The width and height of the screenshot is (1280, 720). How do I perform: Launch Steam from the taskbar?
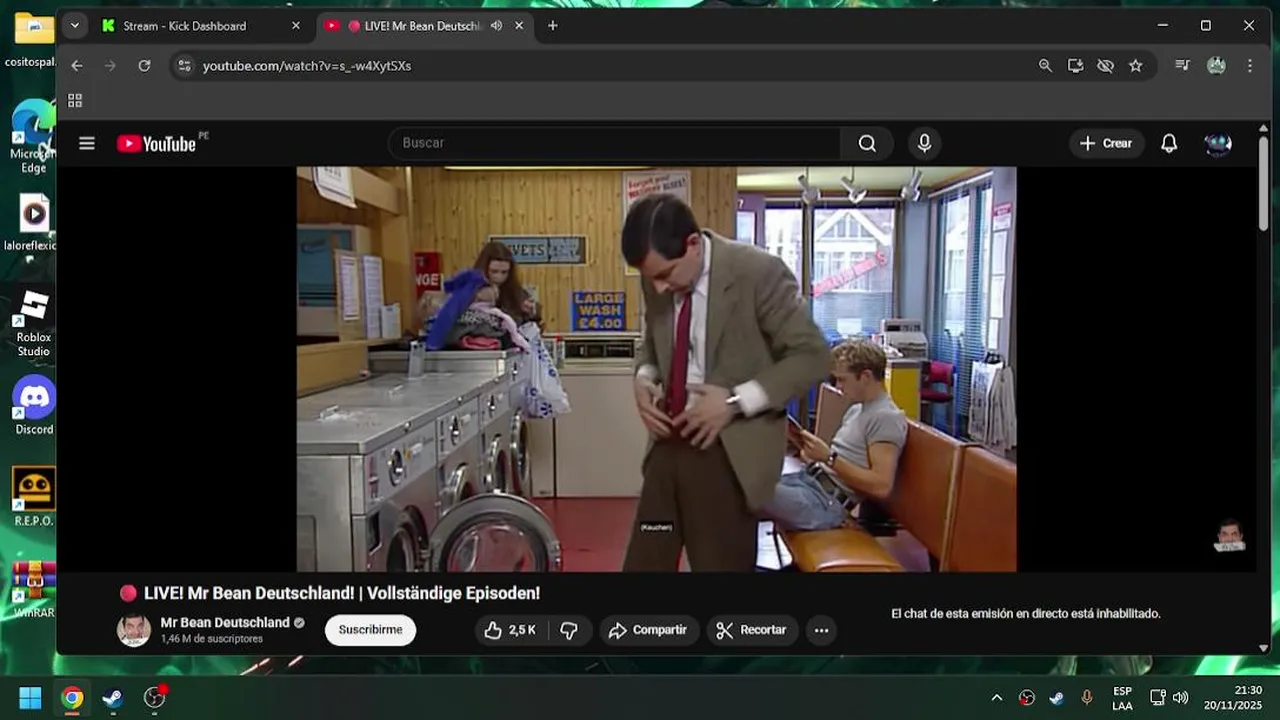pos(113,698)
